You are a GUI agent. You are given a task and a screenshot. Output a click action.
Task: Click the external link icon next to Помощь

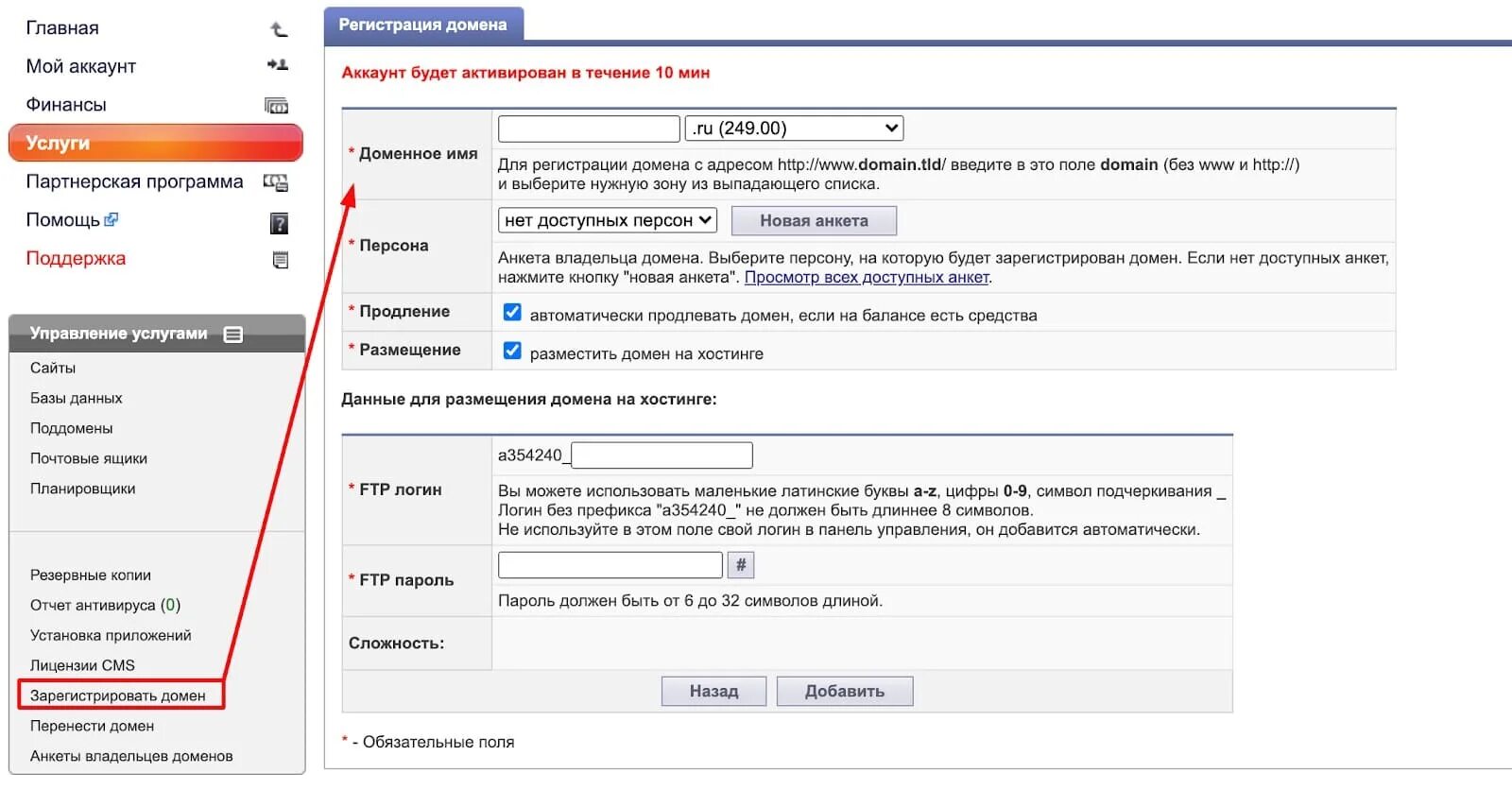[112, 219]
